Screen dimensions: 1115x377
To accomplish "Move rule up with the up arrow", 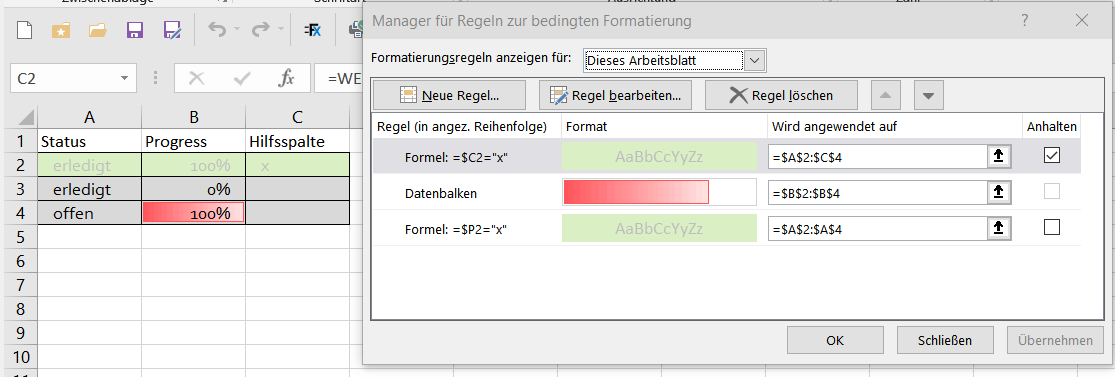I will pyautogui.click(x=886, y=95).
